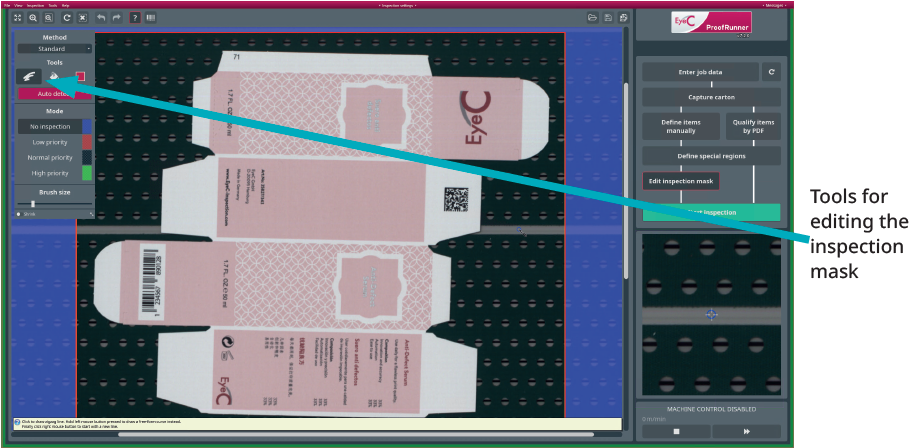The height and width of the screenshot is (448, 915).
Task: Open the File menu
Action: 8,5
